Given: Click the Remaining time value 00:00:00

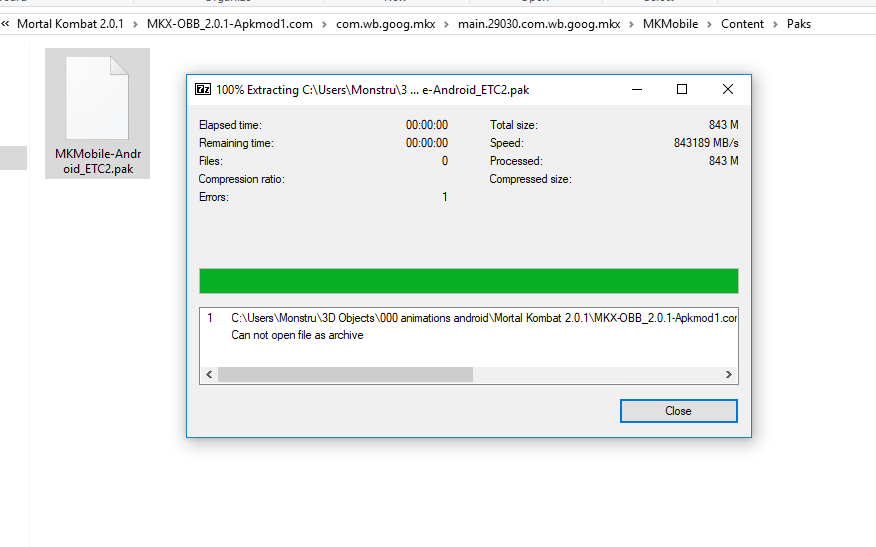Looking at the screenshot, I should point(427,143).
